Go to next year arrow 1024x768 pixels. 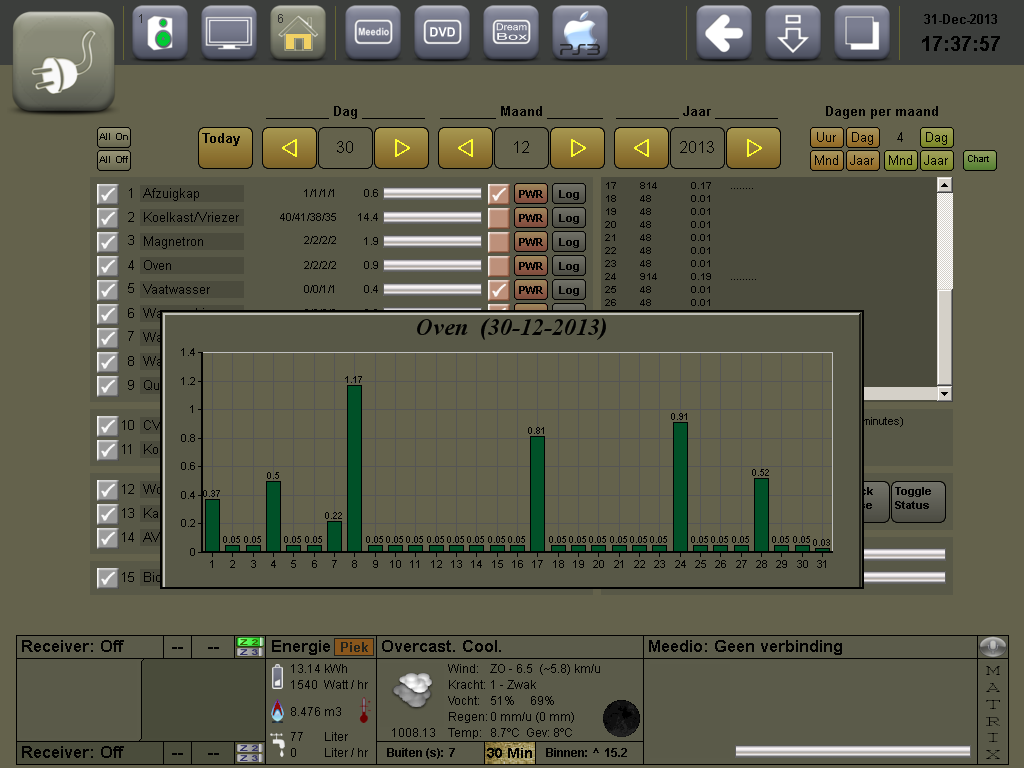(x=754, y=148)
